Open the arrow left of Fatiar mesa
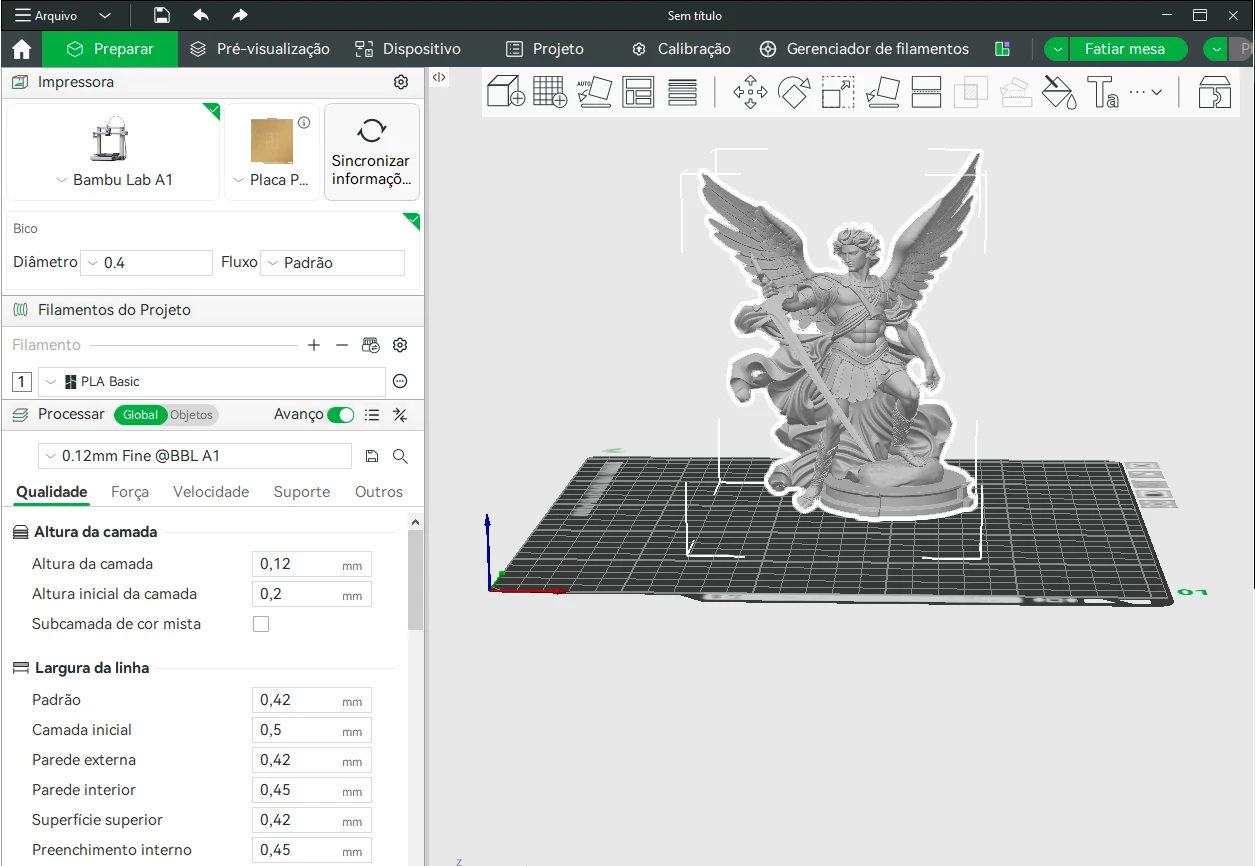Viewport: 1255px width, 866px height. tap(1057, 49)
